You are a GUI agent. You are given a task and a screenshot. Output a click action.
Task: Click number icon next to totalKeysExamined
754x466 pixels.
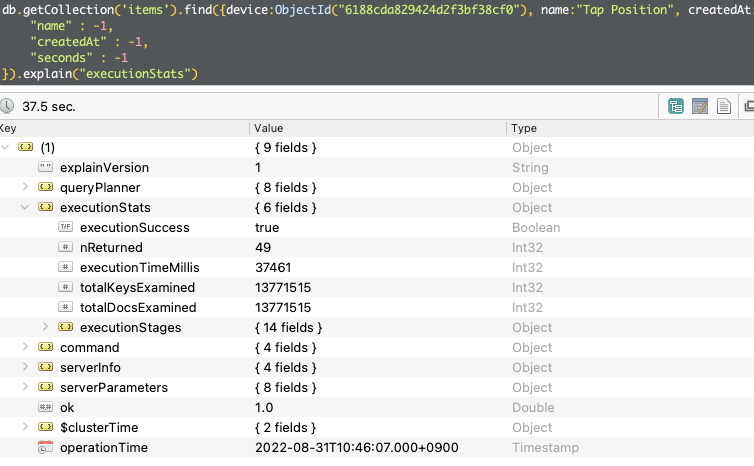coord(65,287)
